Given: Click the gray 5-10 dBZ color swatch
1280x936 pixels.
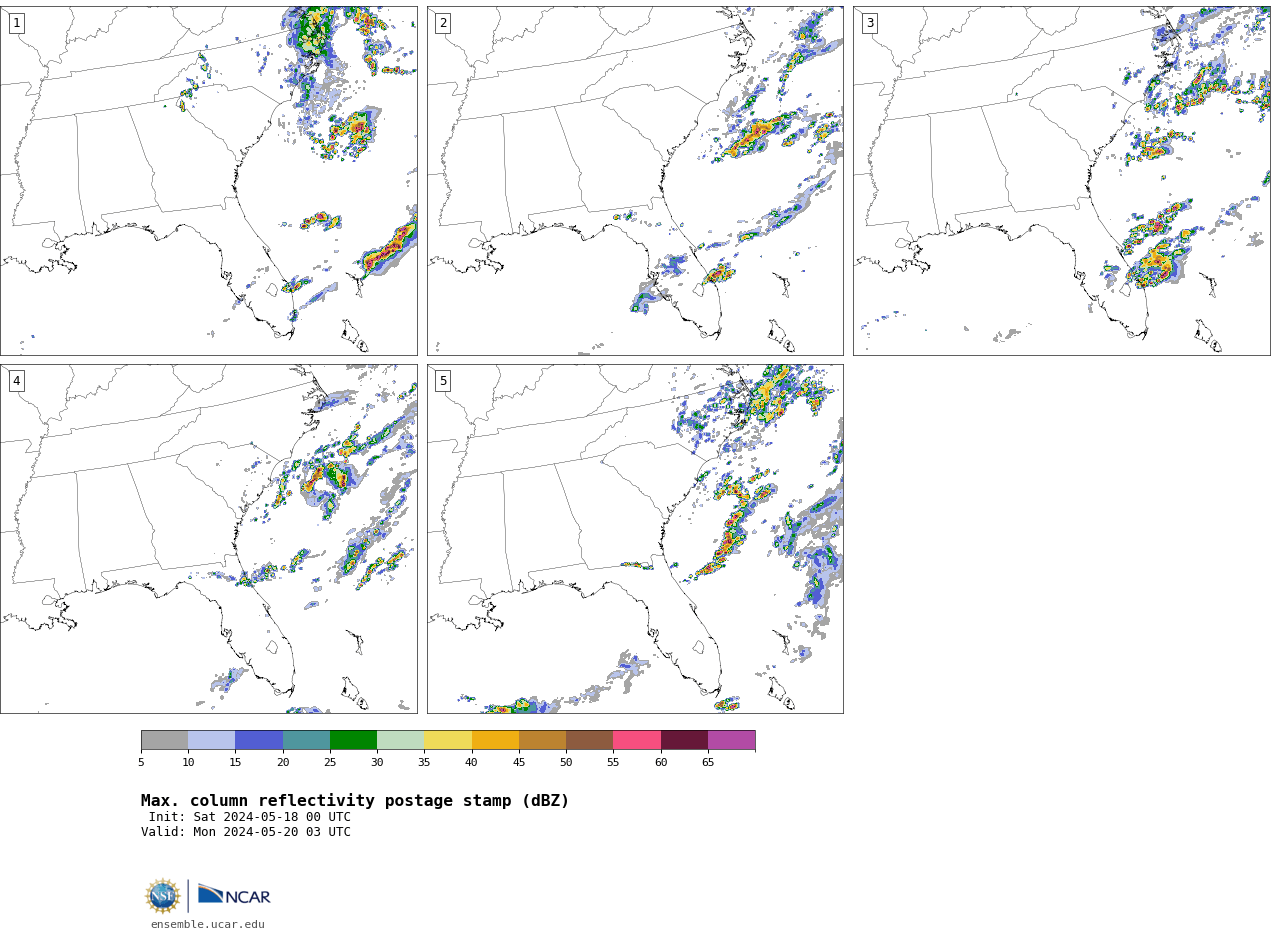Looking at the screenshot, I should (x=164, y=740).
